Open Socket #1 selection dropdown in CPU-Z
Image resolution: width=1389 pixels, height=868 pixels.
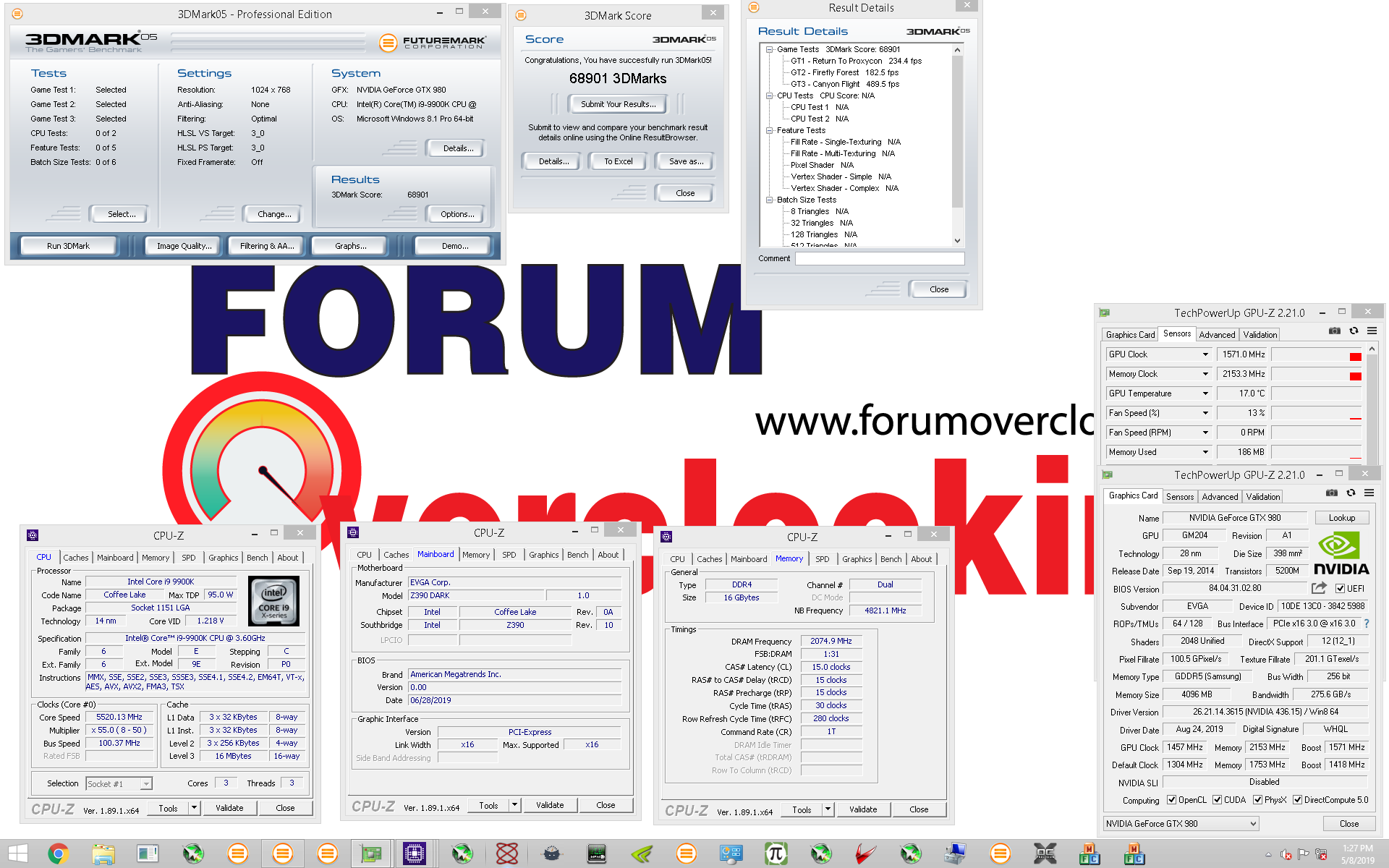tap(119, 783)
